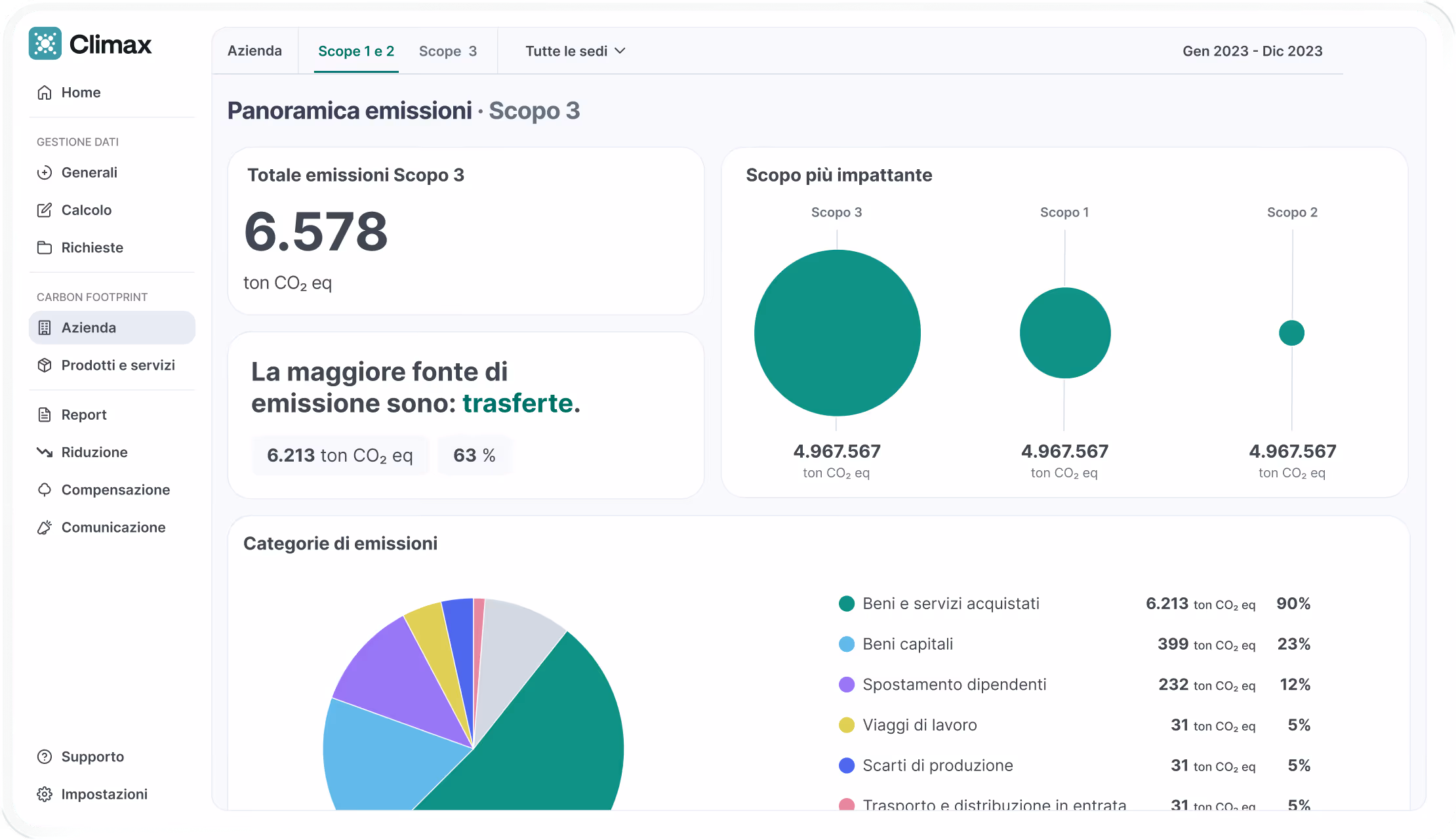Click the 63 % badge
The width and height of the screenshot is (1456, 840).
[474, 455]
